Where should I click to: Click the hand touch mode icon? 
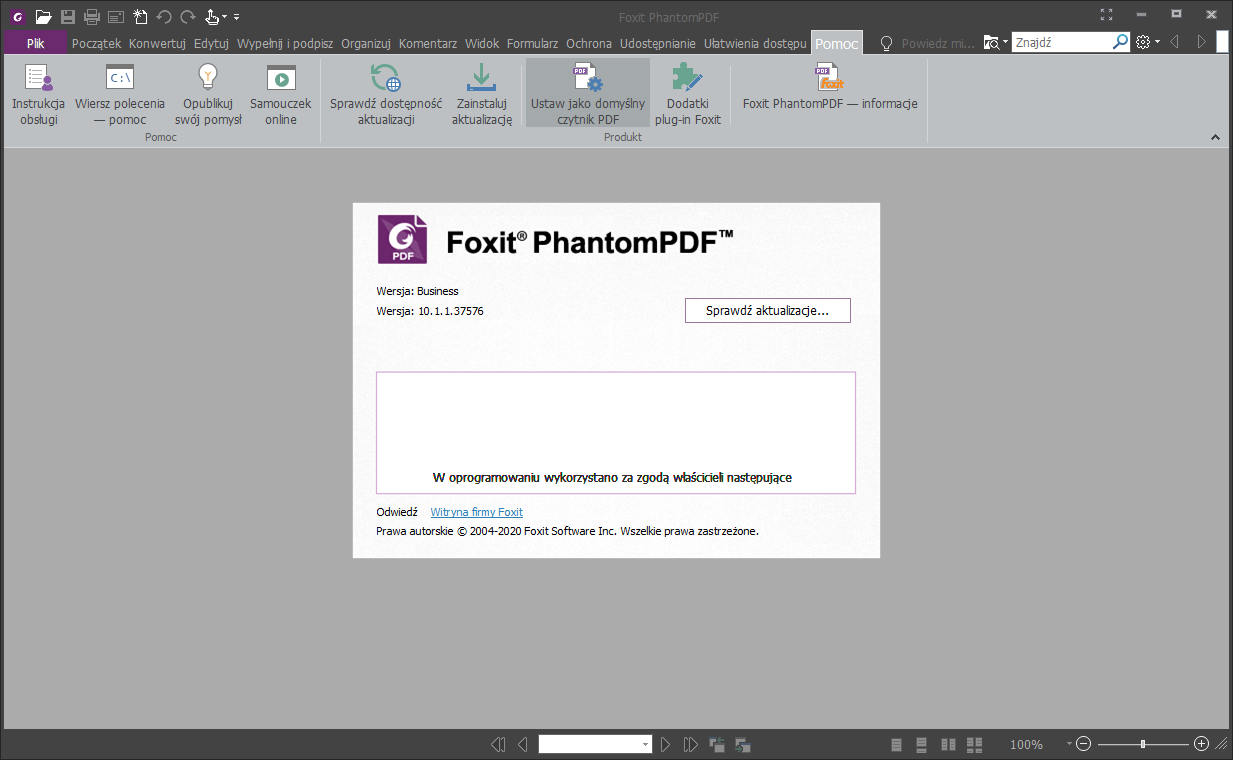212,16
